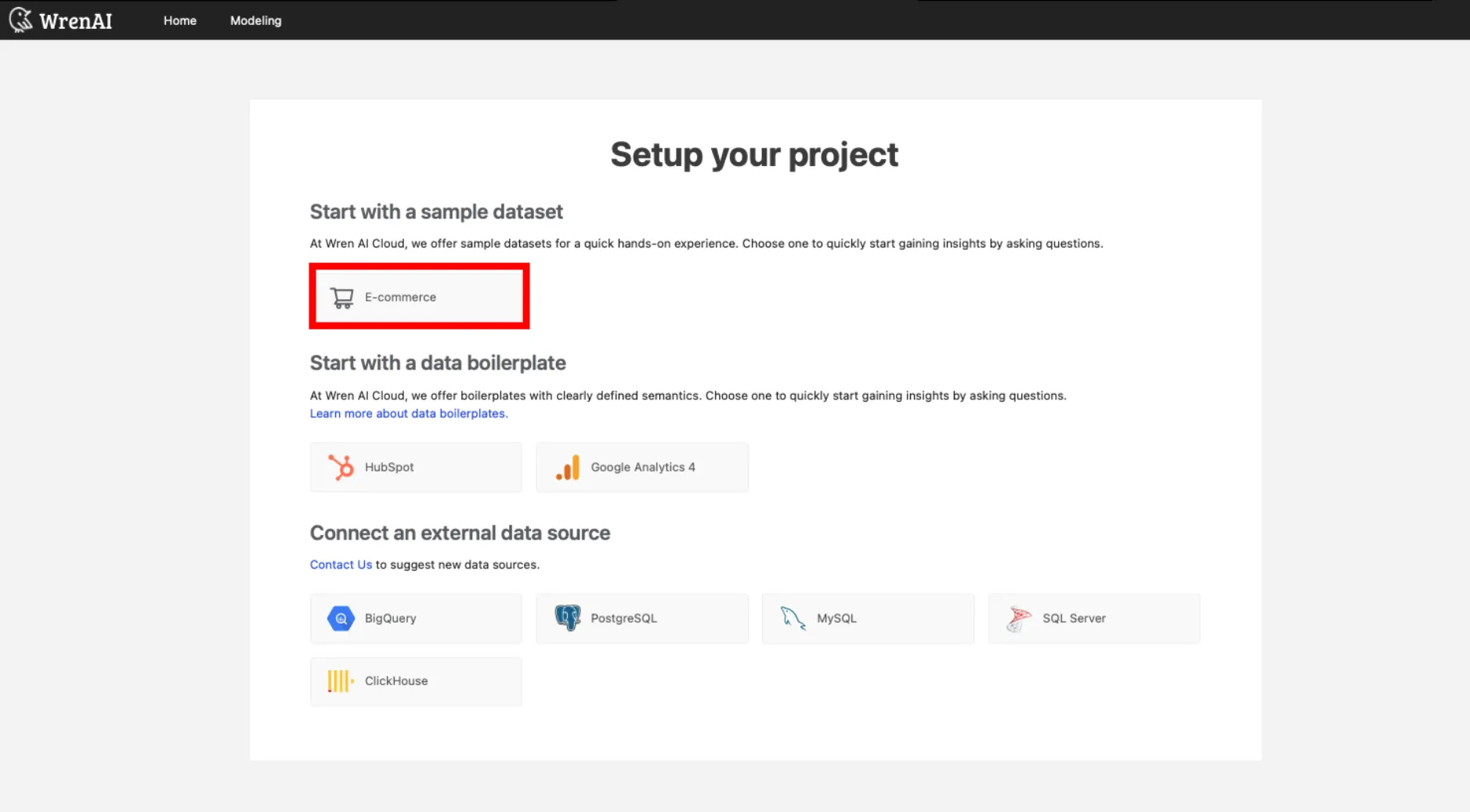
Task: Click the ClickHouse yellow bars icon
Action: 341,681
